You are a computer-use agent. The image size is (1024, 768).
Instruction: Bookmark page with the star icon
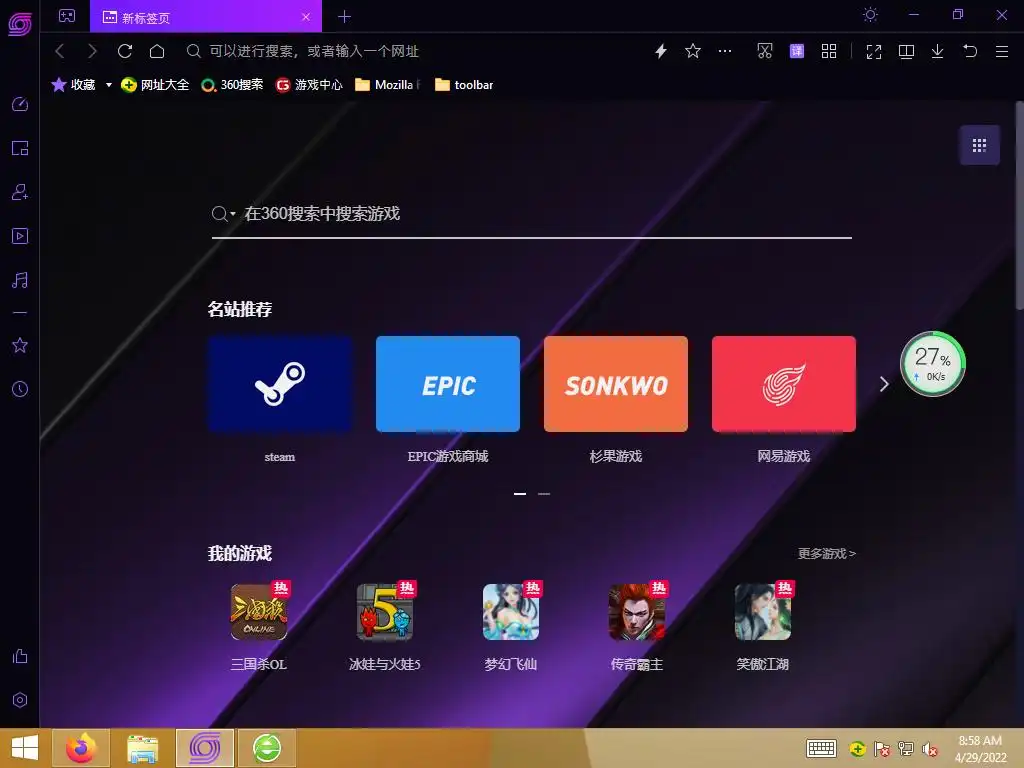click(693, 51)
